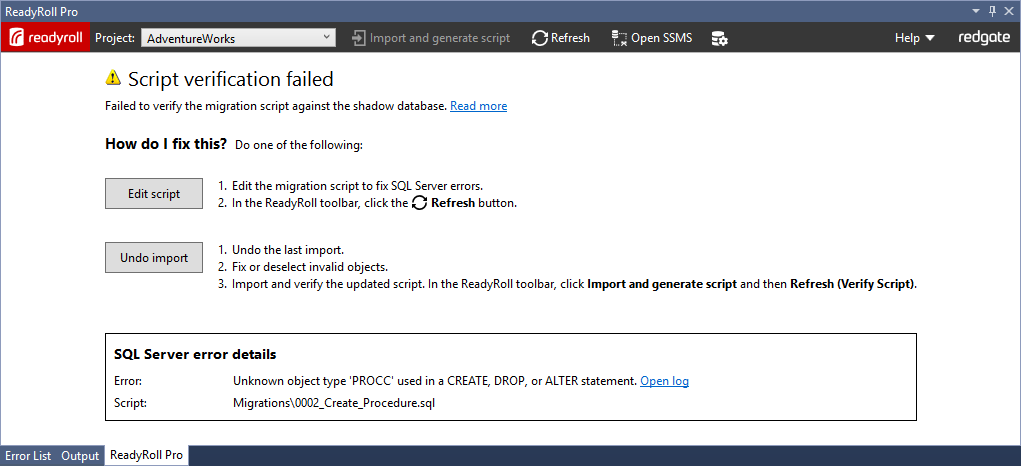This screenshot has width=1021, height=466.
Task: Open the Project dropdown showing AdventureWorks
Action: (238, 38)
